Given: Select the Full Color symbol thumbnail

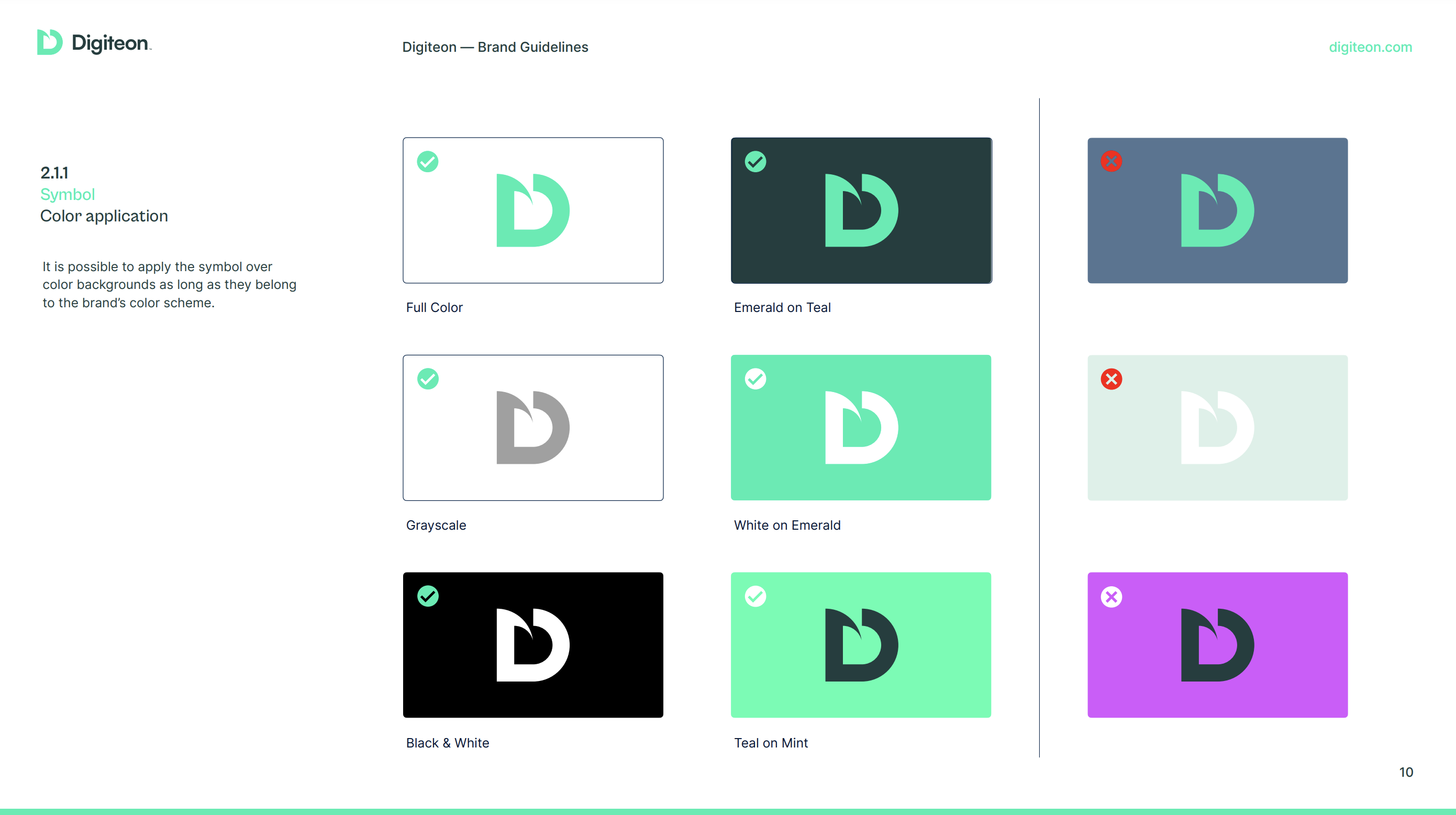Looking at the screenshot, I should (532, 210).
